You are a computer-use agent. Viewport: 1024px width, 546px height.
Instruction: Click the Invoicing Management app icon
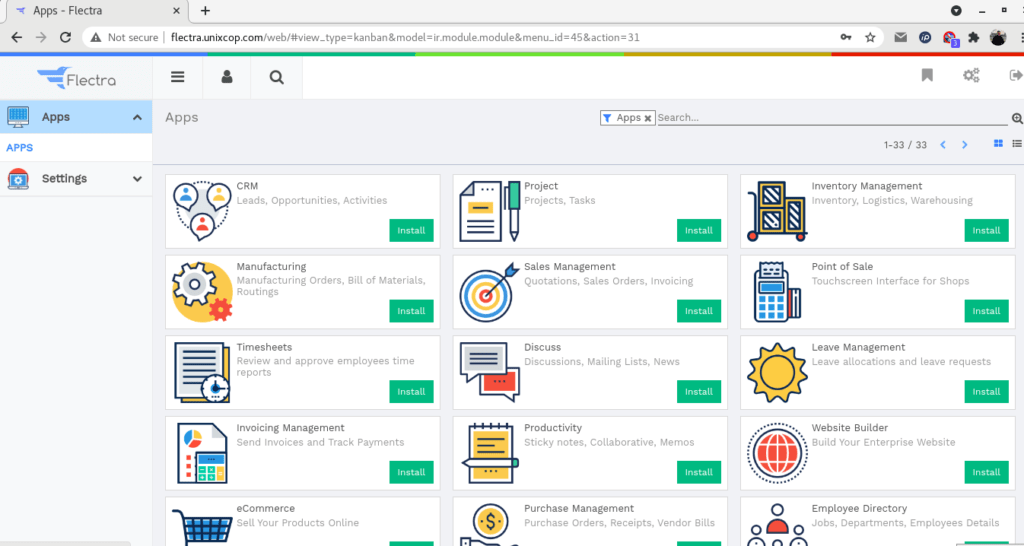(x=202, y=453)
